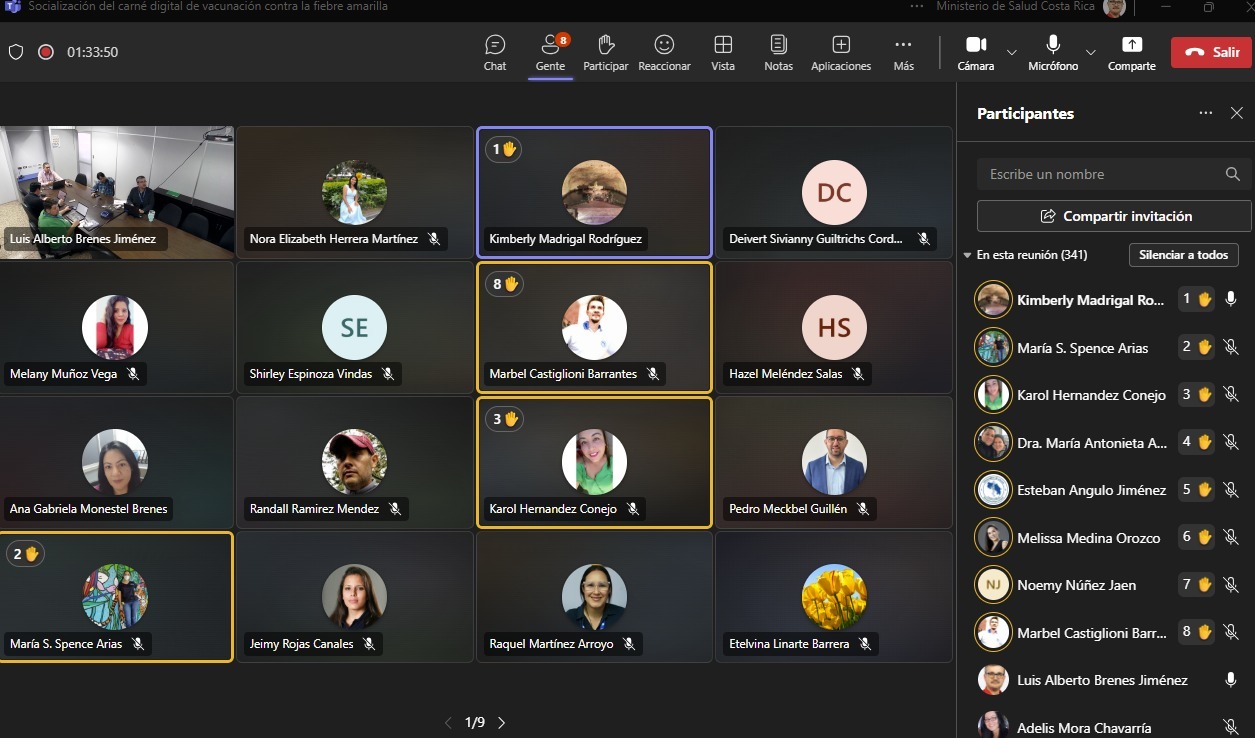Click raised hand badge on María Spence tile
The image size is (1255, 738).
(x=24, y=553)
